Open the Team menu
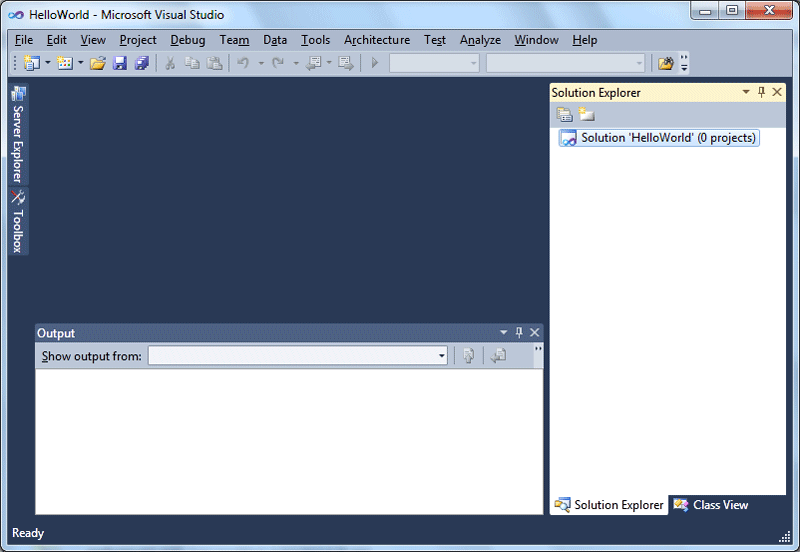 pyautogui.click(x=234, y=40)
